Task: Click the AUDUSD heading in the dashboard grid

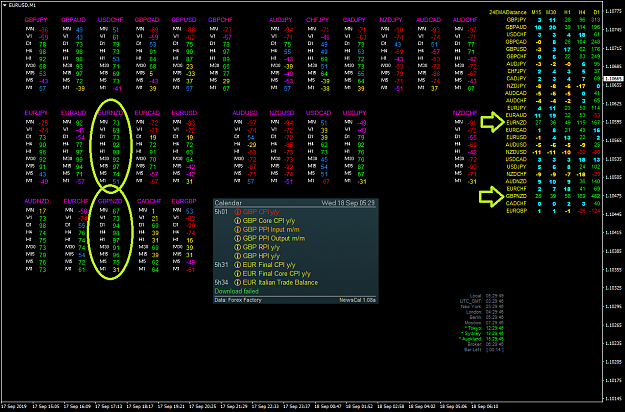Action: pos(245,113)
